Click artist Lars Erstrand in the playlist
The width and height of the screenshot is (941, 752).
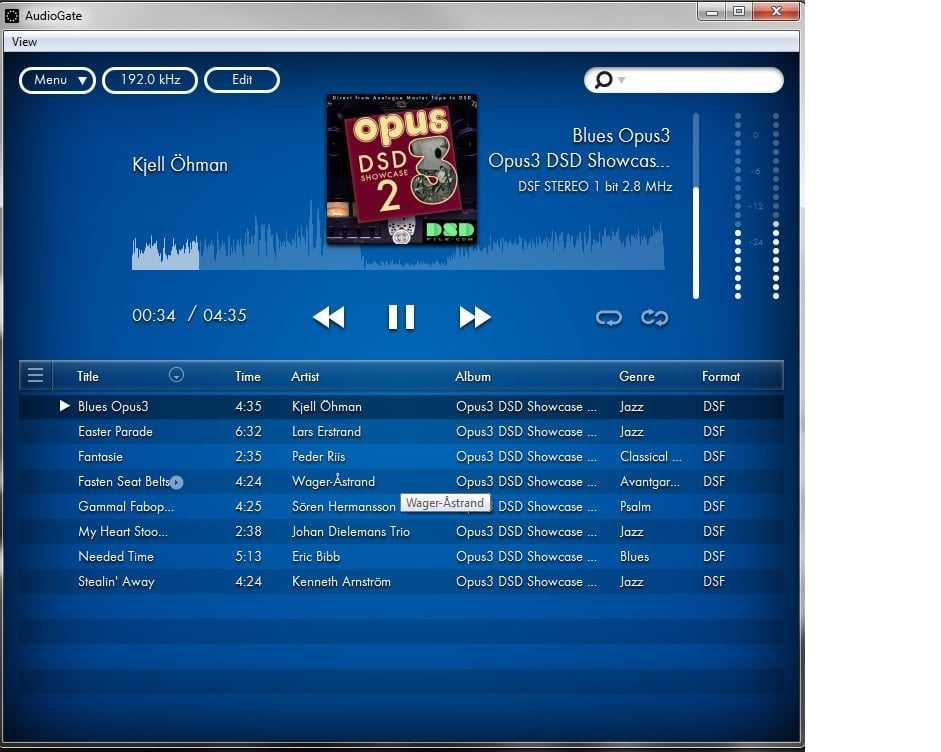[x=326, y=432]
